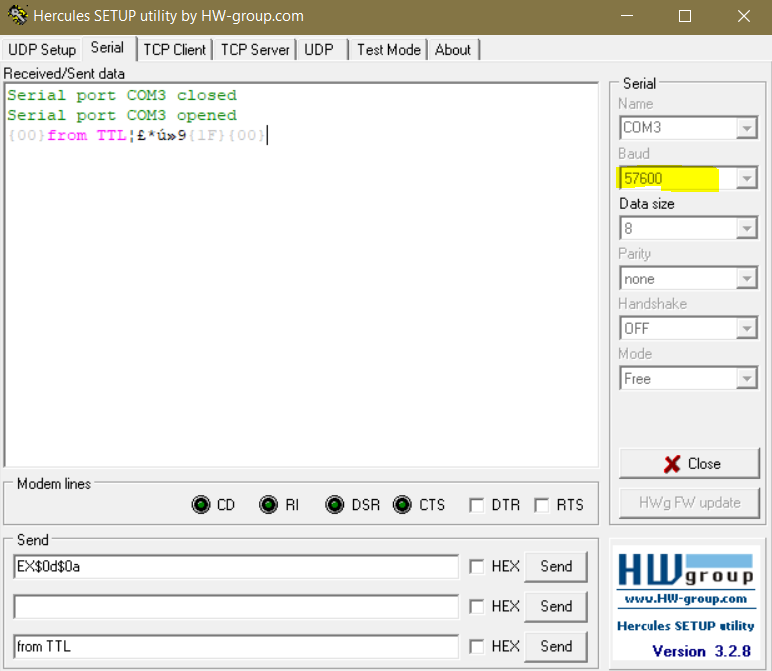The image size is (772, 671).
Task: Click the CTS modem line indicator
Action: click(402, 505)
